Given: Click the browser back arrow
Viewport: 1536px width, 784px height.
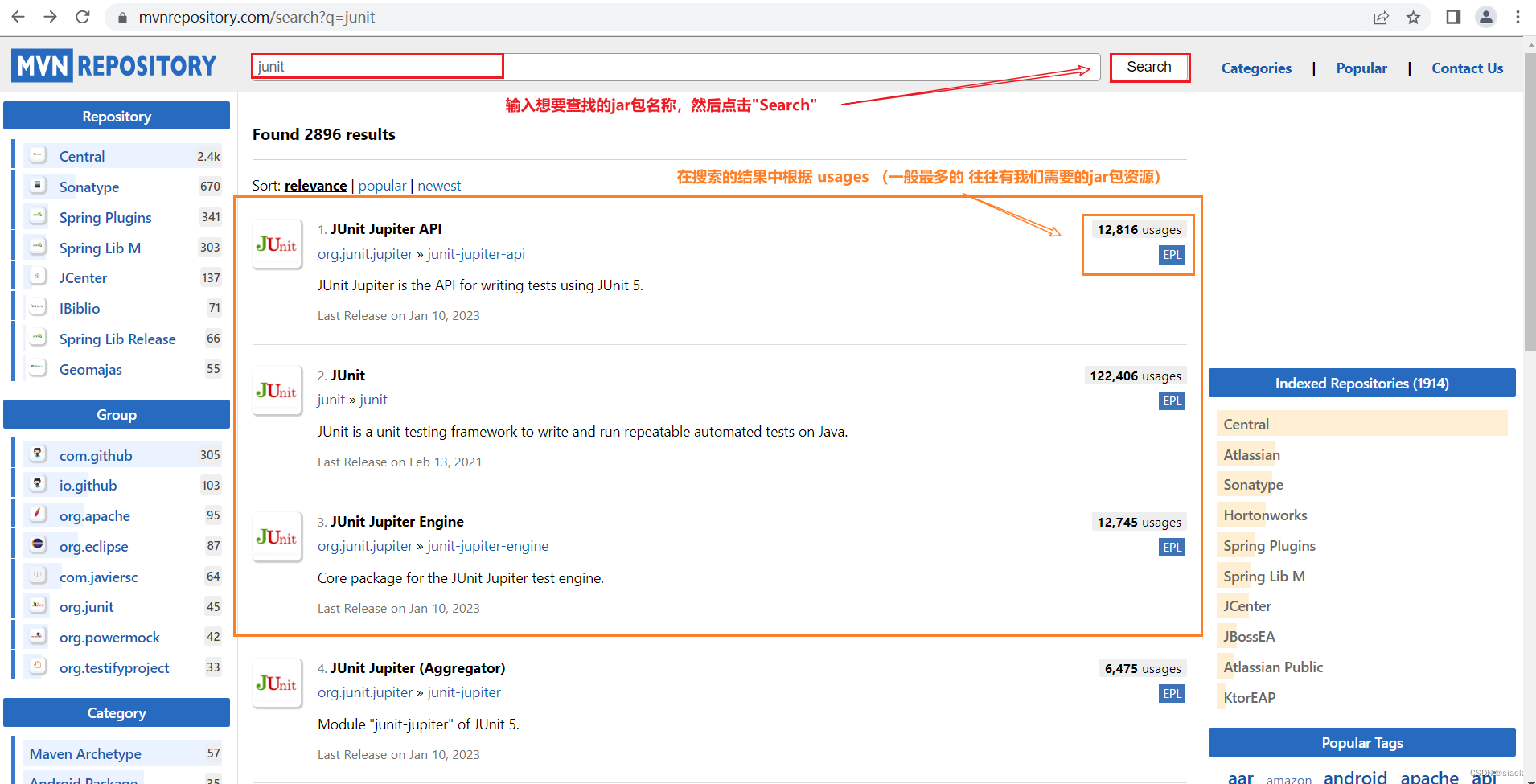Looking at the screenshot, I should pyautogui.click(x=18, y=17).
